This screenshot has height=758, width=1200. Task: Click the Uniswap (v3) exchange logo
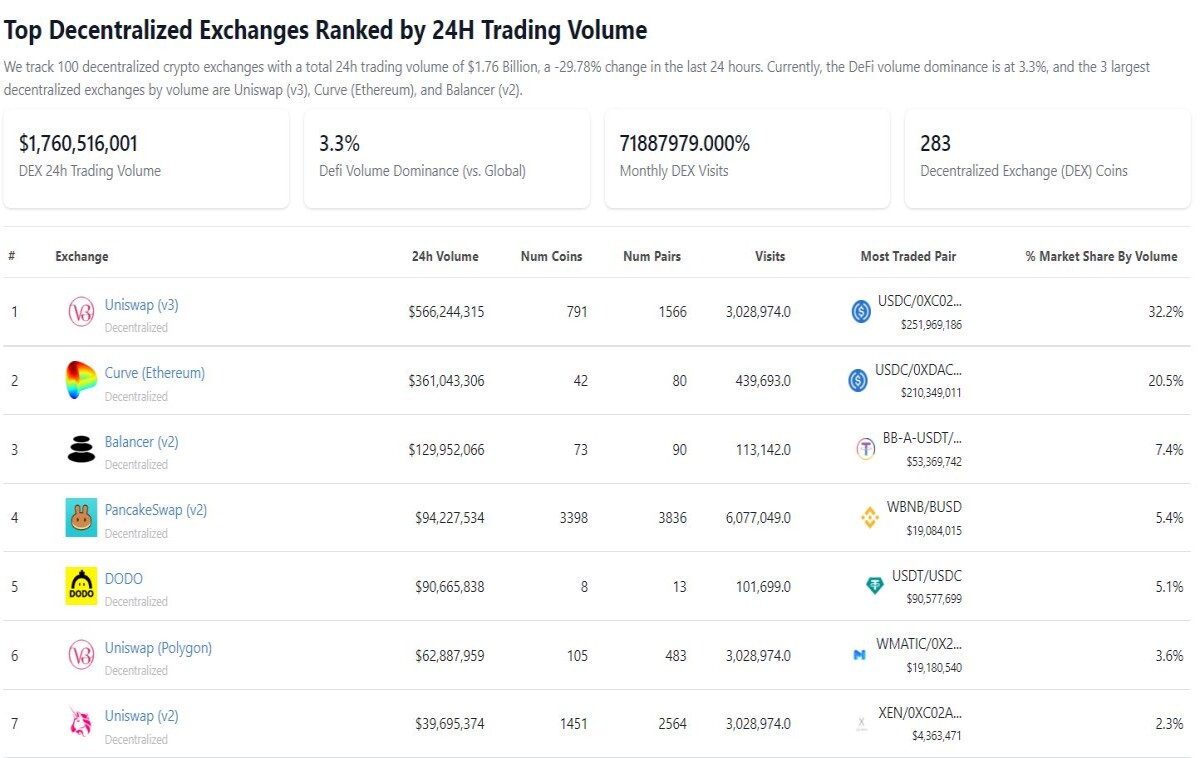[x=81, y=312]
